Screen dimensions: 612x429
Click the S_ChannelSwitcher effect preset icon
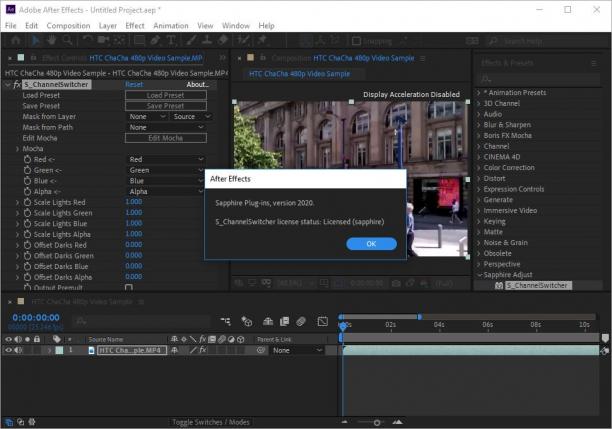pyautogui.click(x=499, y=286)
